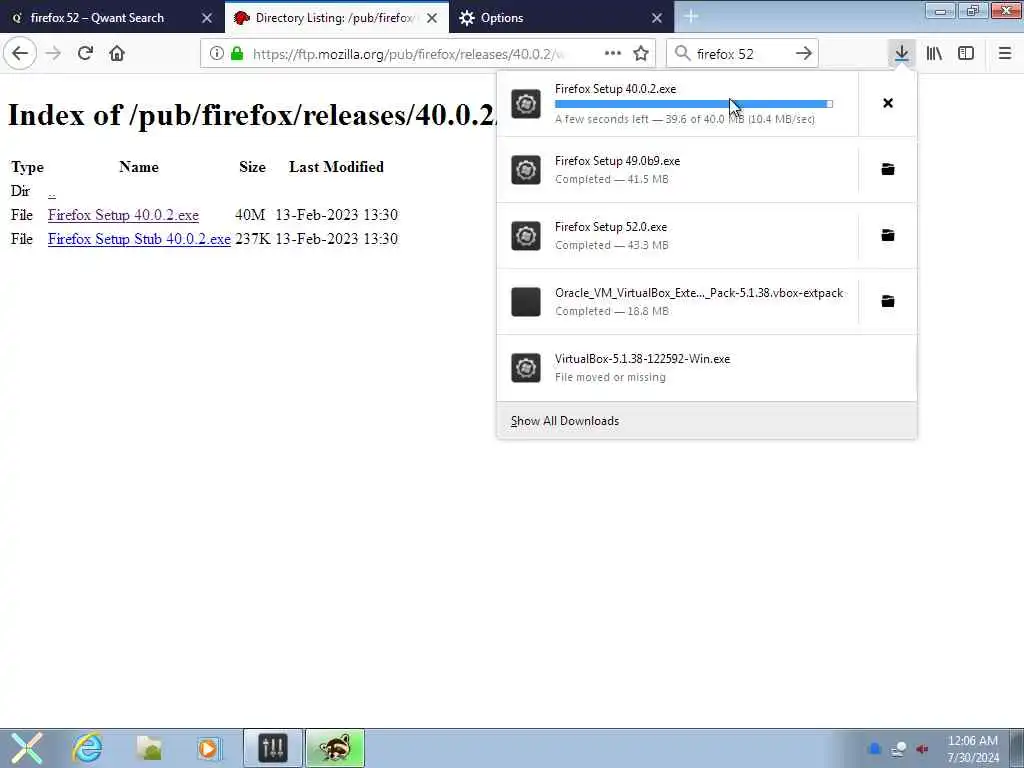Click the forward navigation arrow

click(54, 54)
